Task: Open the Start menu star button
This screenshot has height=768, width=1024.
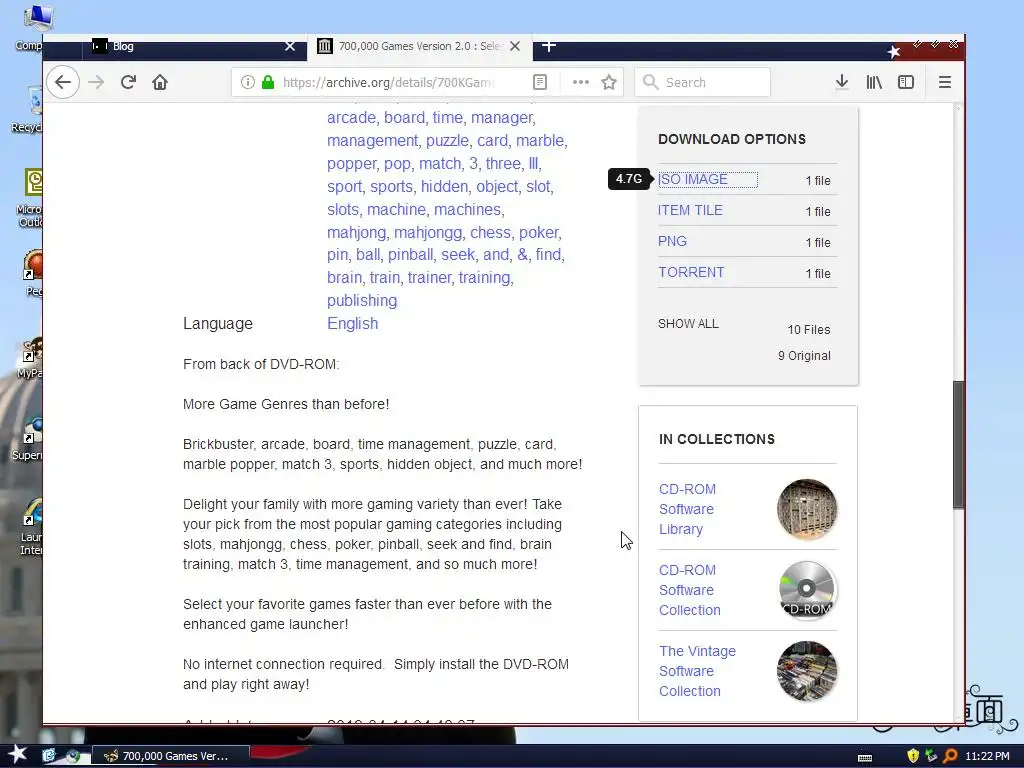Action: [x=18, y=755]
